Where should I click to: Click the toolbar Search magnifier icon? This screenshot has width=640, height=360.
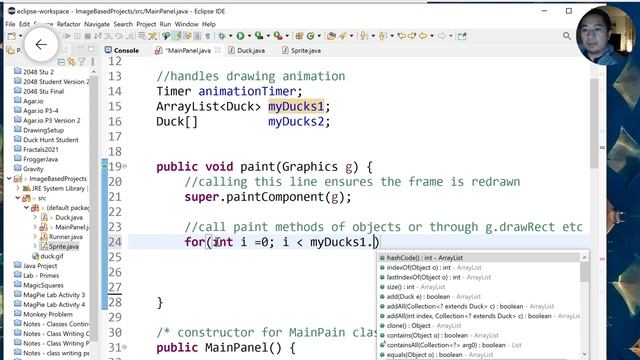click(x=567, y=36)
